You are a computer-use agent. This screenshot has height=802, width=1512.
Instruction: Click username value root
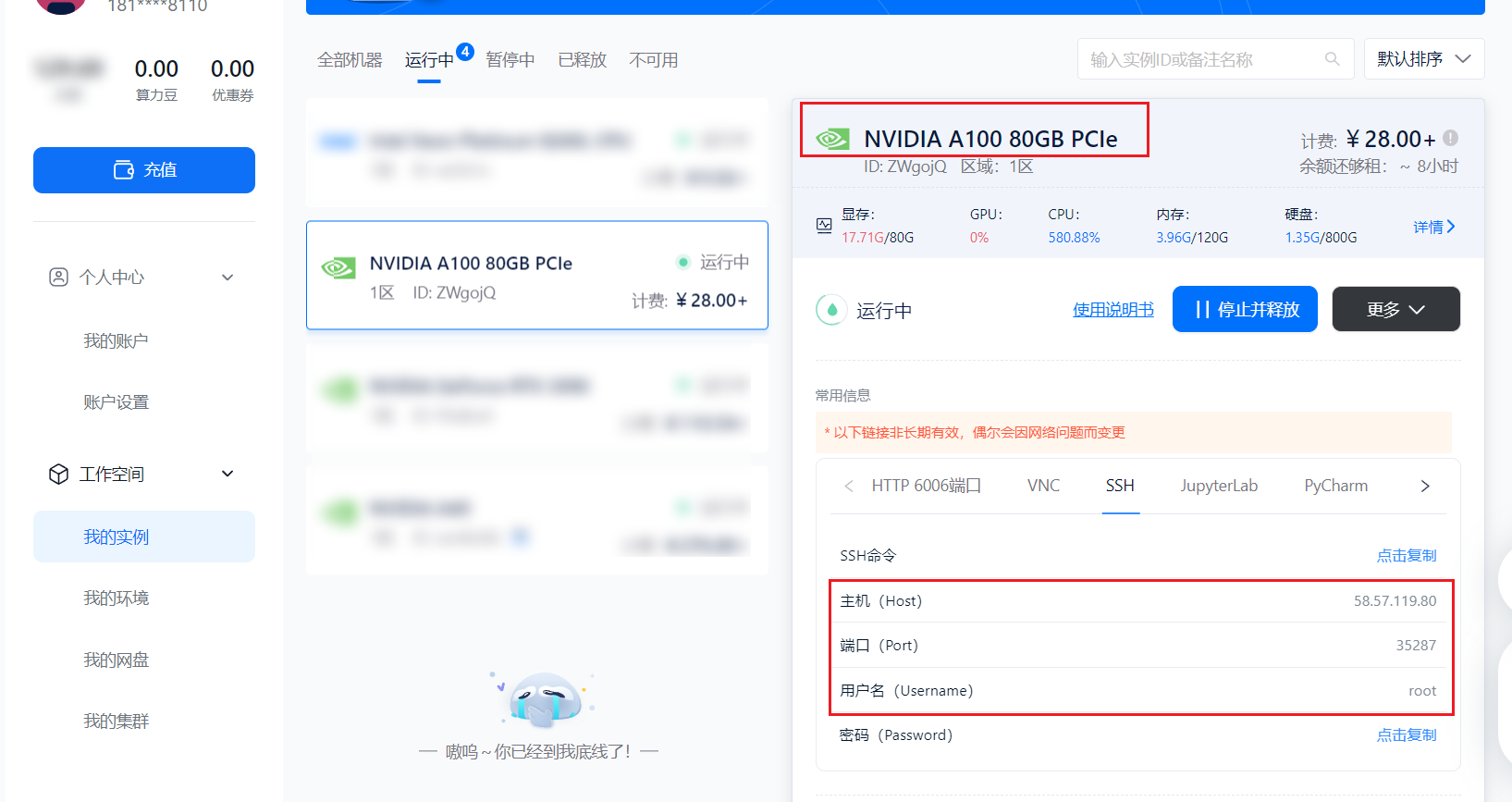[x=1422, y=691]
